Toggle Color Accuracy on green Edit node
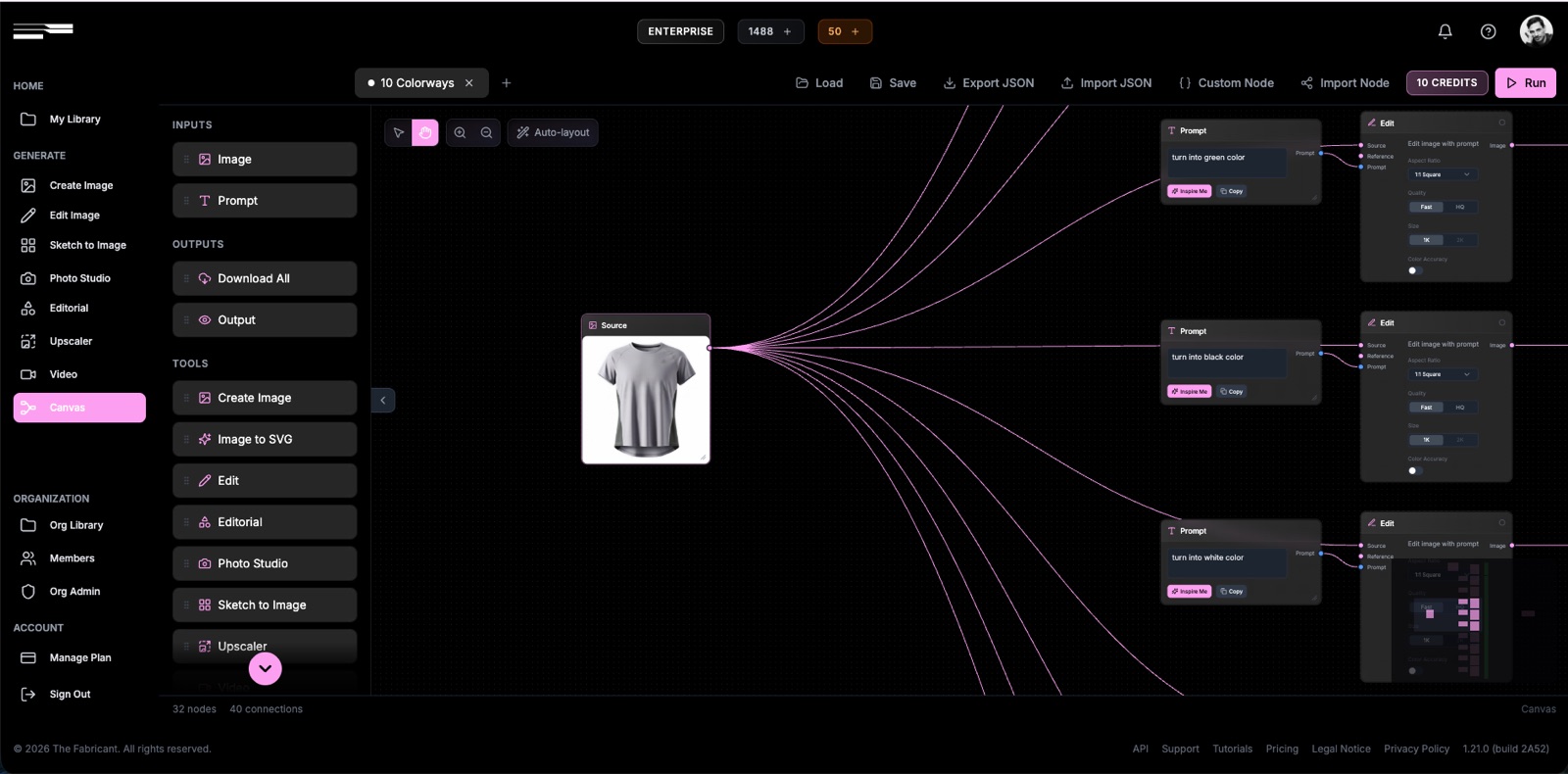1568x774 pixels. [x=1414, y=270]
